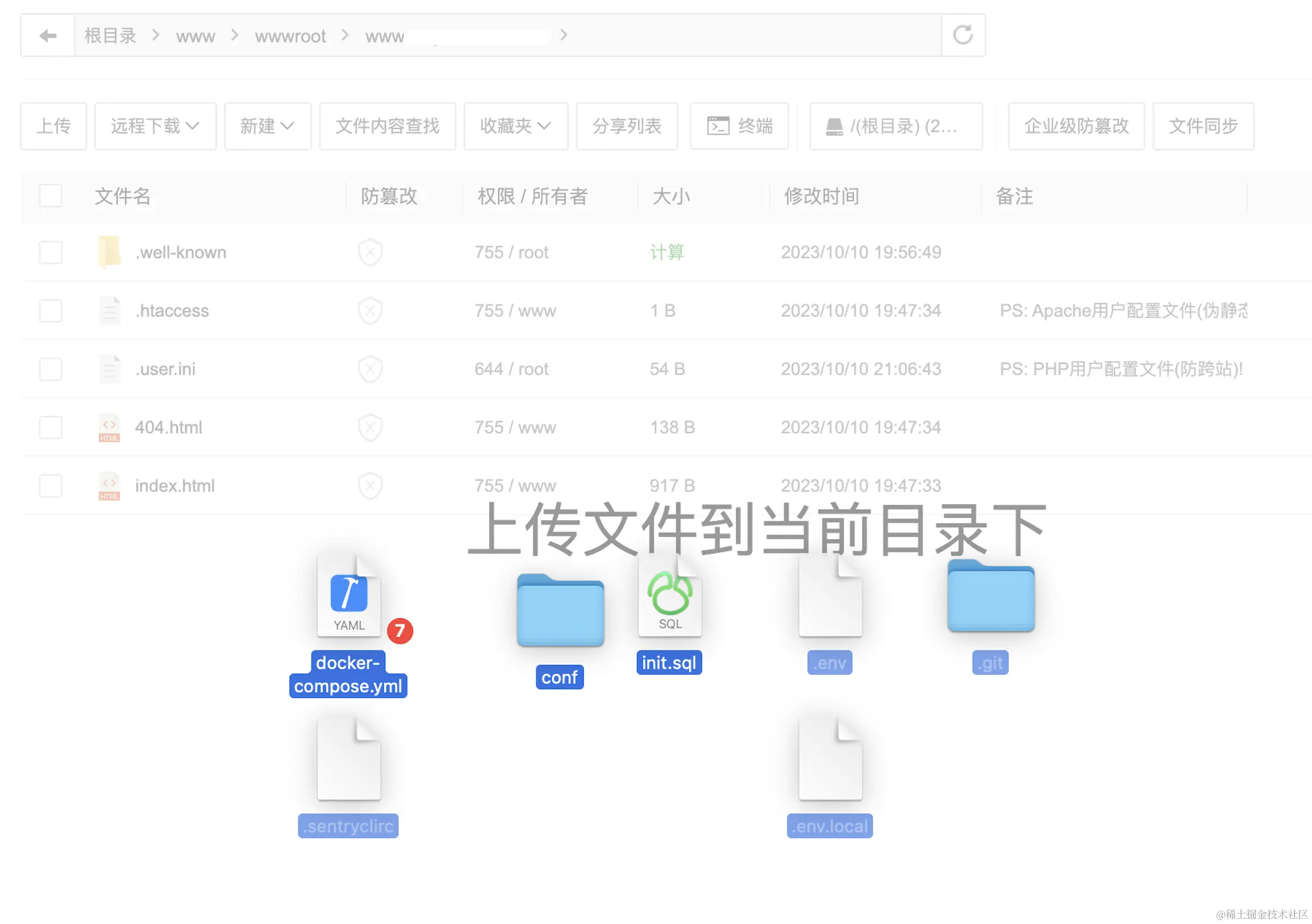Screen dimensions: 1312x924
Task: Click the refresh directory icon
Action: coord(962,35)
